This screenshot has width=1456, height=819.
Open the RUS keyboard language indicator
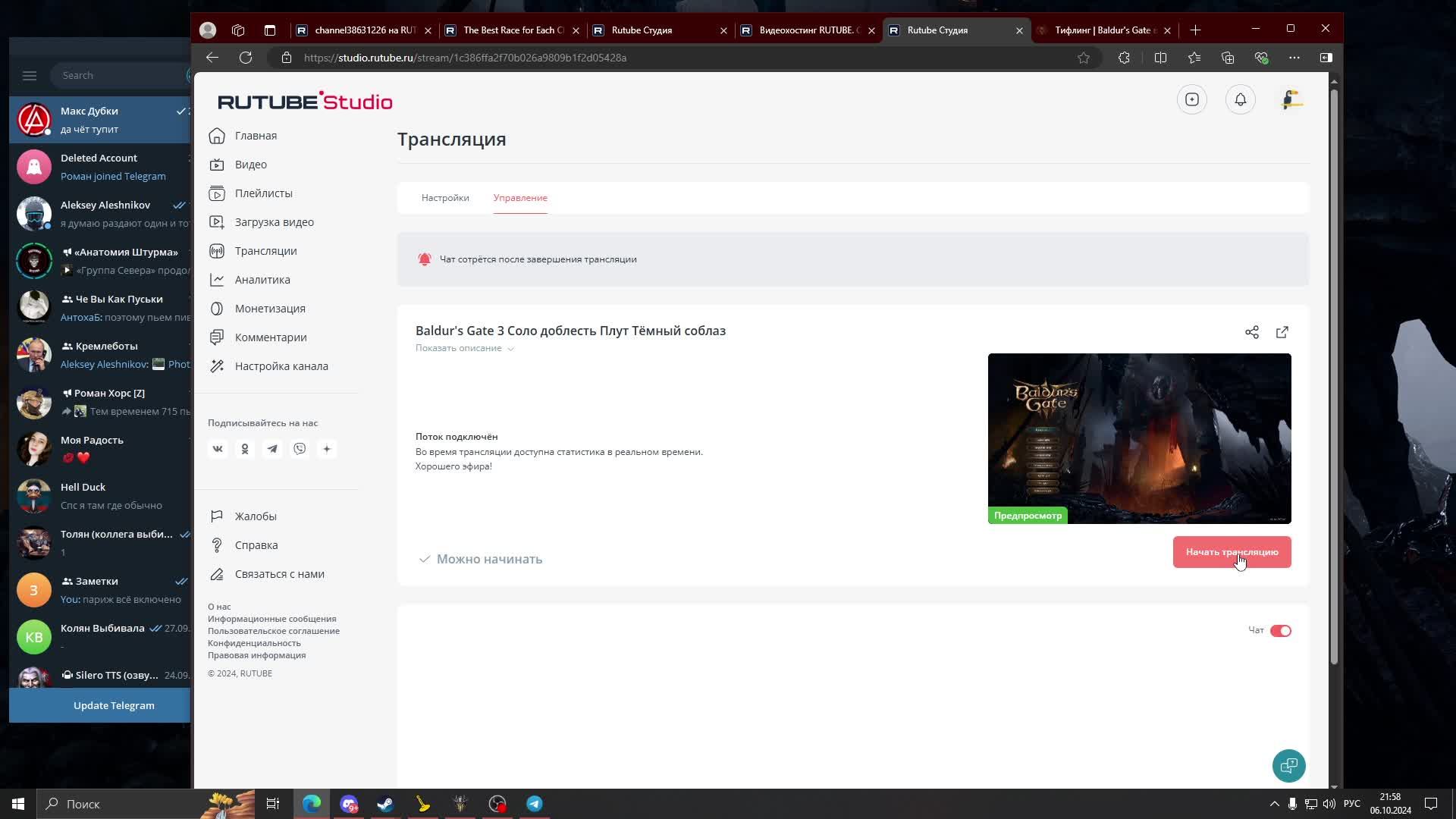pos(1353,804)
